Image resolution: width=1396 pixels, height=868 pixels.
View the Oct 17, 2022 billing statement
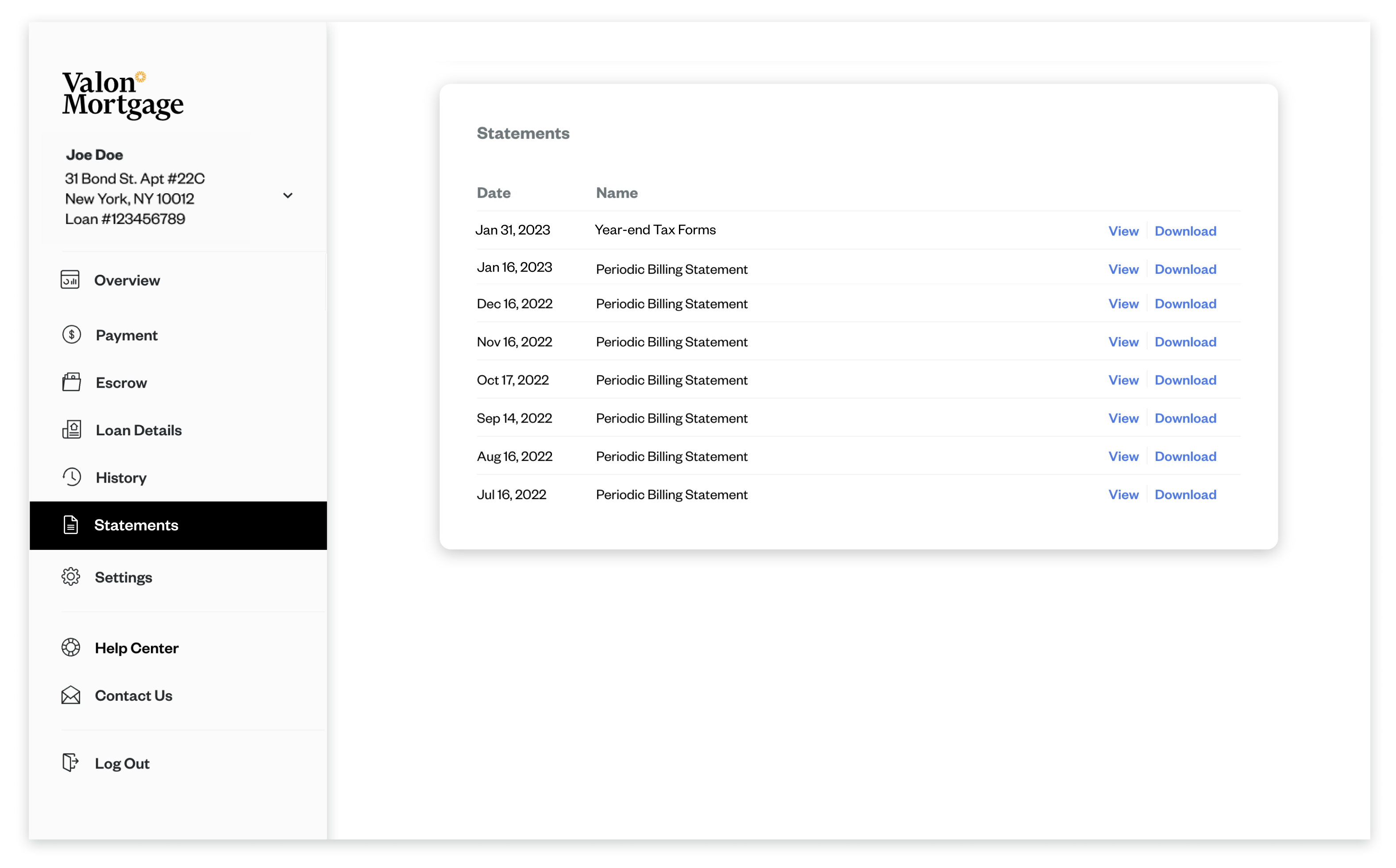click(1122, 380)
